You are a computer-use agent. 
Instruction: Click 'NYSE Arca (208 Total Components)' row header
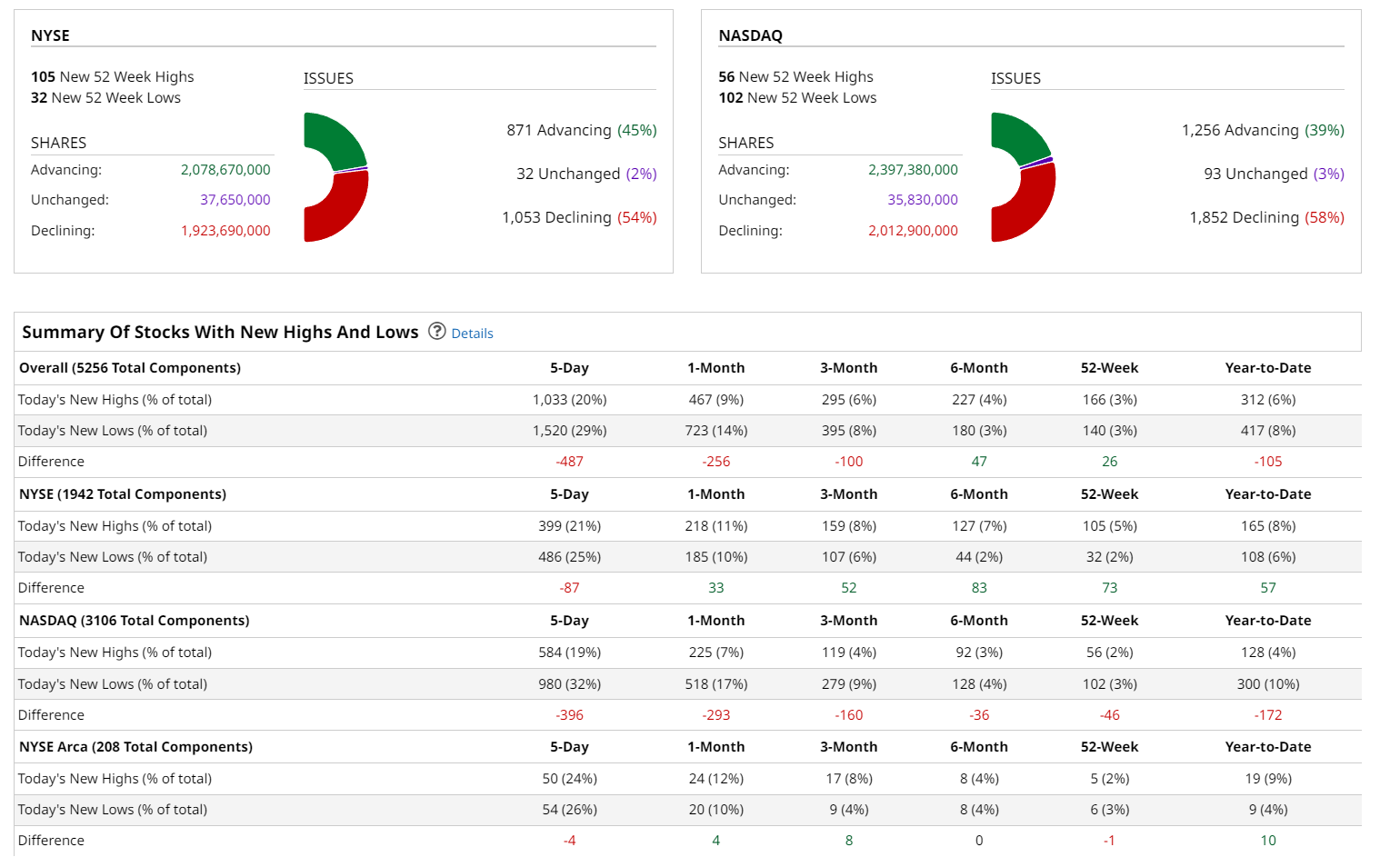(136, 747)
